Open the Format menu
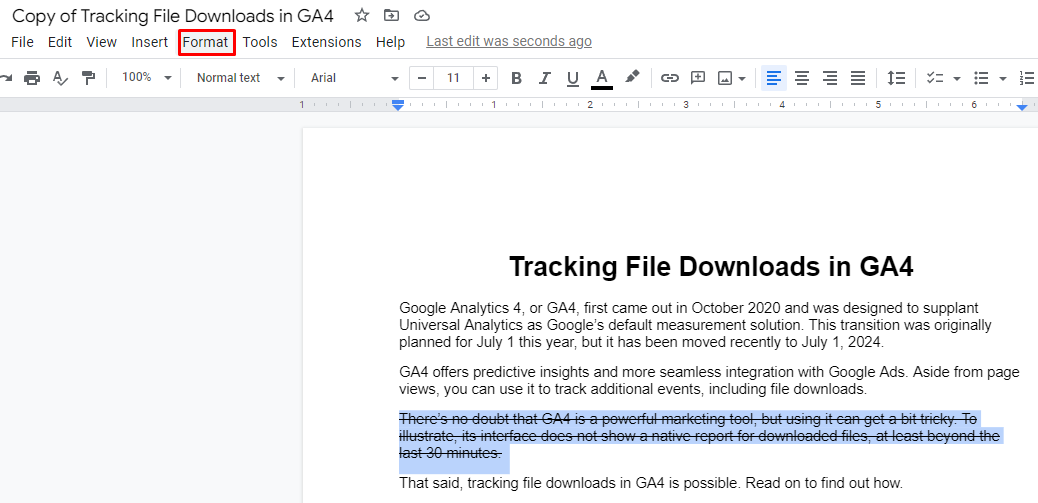1038x503 pixels. [x=206, y=42]
